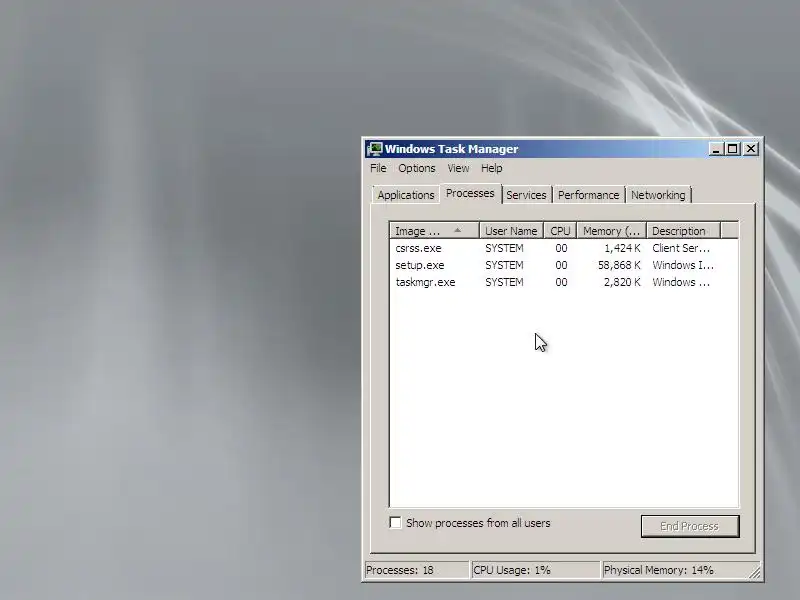
Task: Sort by Image Name column header
Action: click(434, 231)
